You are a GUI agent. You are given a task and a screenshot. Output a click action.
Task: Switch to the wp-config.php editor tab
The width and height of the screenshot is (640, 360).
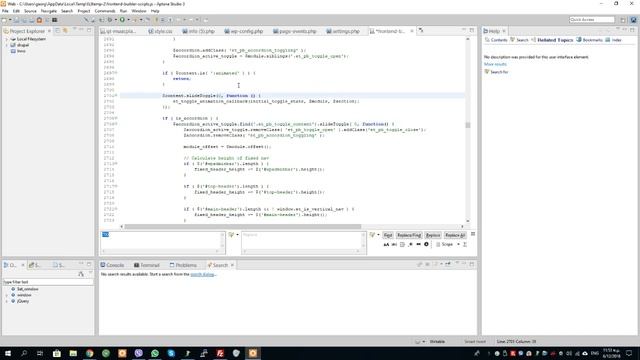[243, 31]
